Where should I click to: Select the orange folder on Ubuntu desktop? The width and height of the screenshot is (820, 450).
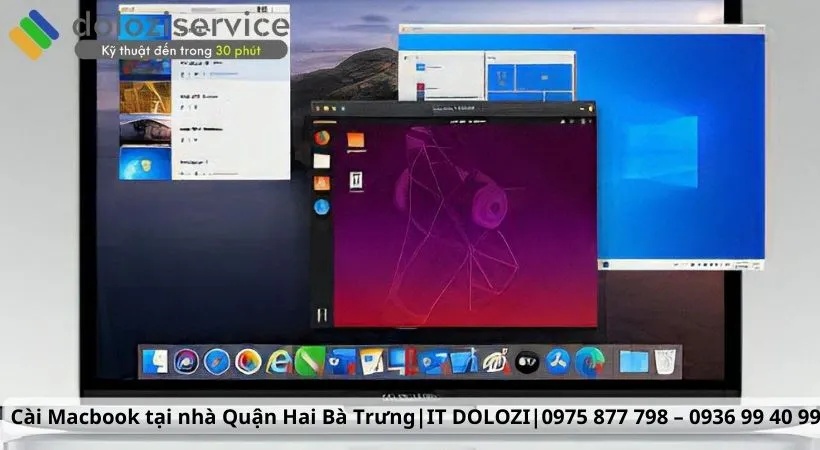(355, 141)
